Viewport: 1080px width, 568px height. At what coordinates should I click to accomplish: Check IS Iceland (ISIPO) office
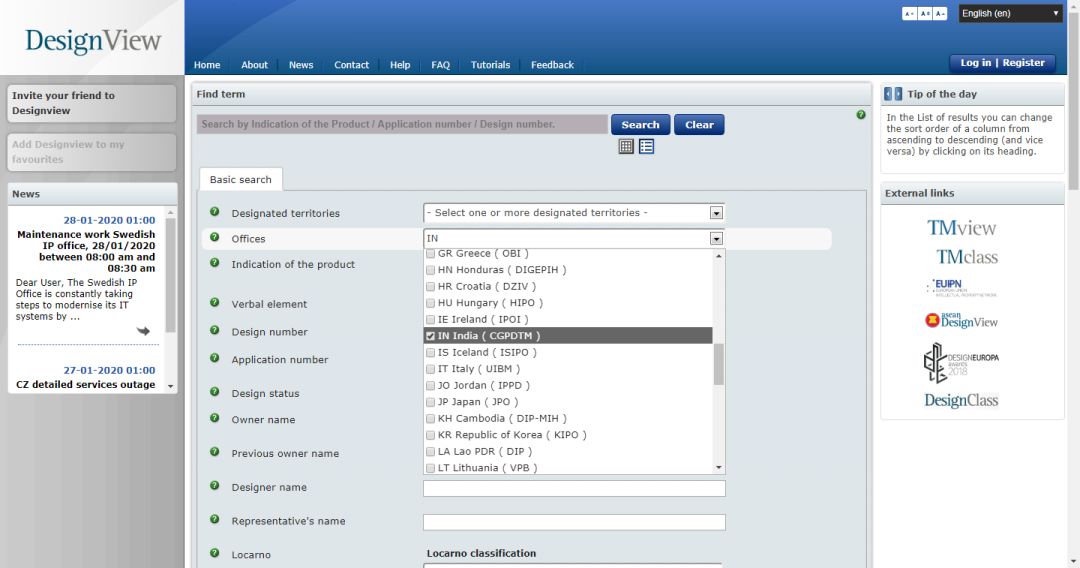(430, 353)
